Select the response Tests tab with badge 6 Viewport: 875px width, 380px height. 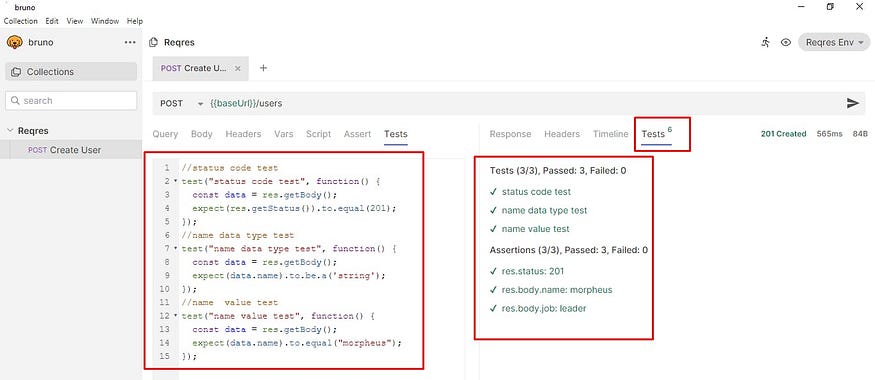point(657,134)
